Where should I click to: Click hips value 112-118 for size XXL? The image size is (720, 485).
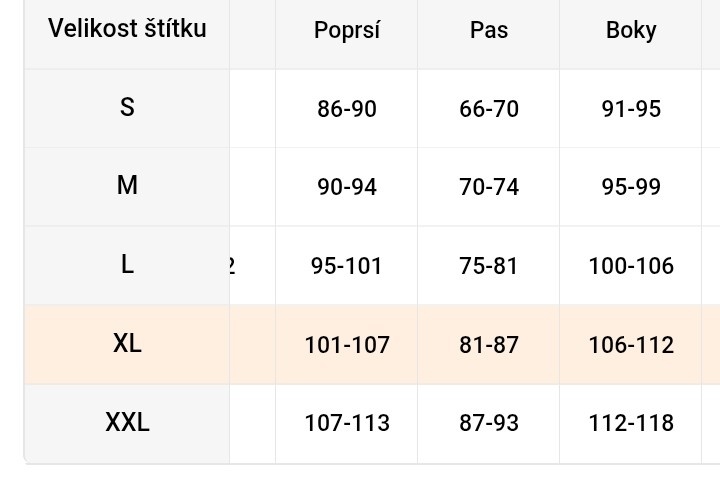pos(631,423)
